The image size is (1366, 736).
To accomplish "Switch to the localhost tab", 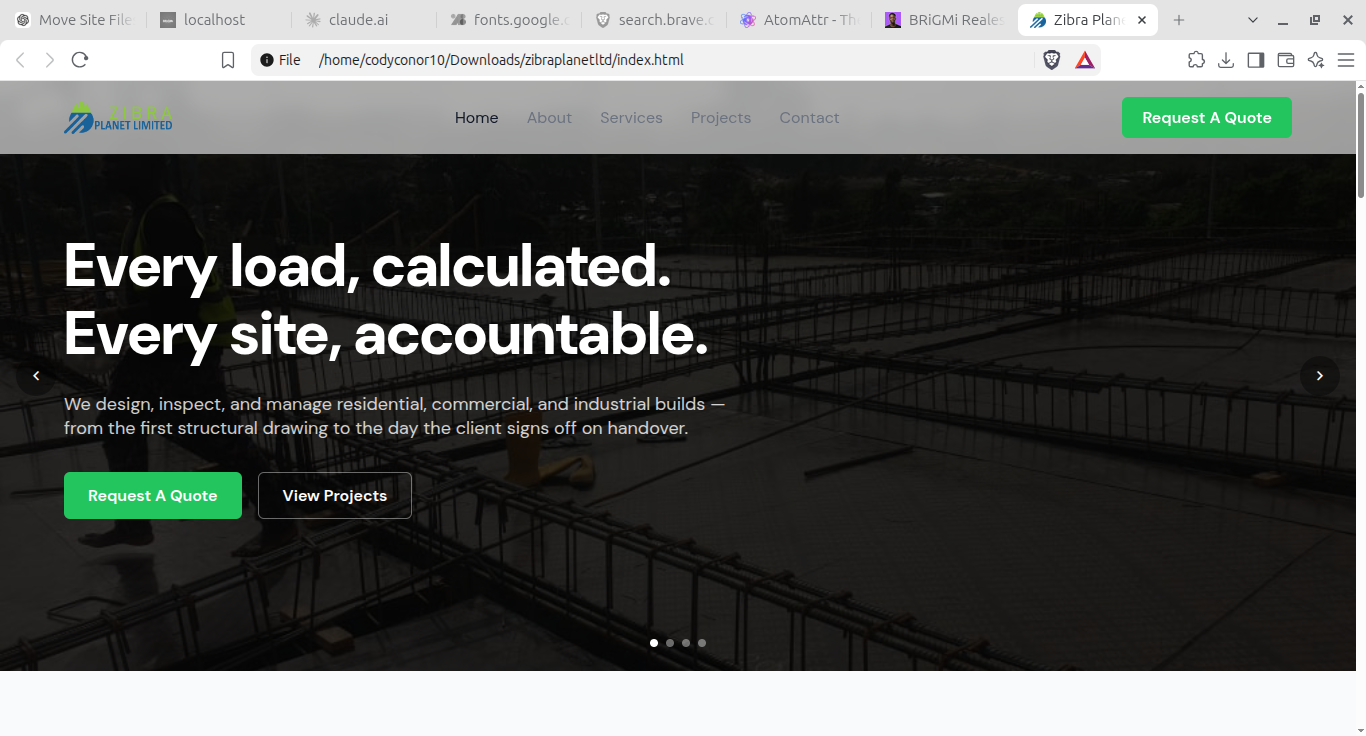I will (x=218, y=20).
